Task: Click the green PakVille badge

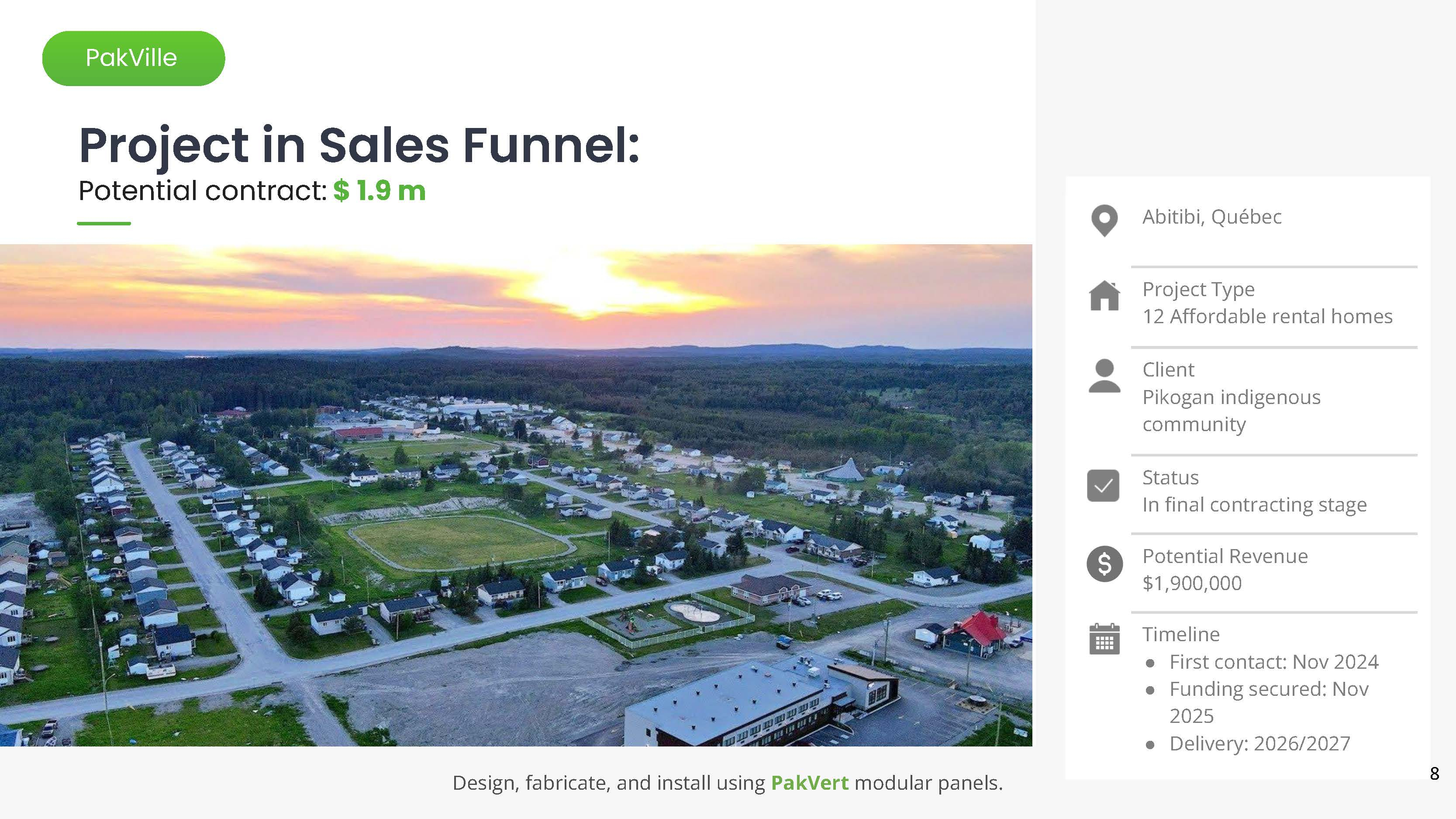Action: (133, 58)
